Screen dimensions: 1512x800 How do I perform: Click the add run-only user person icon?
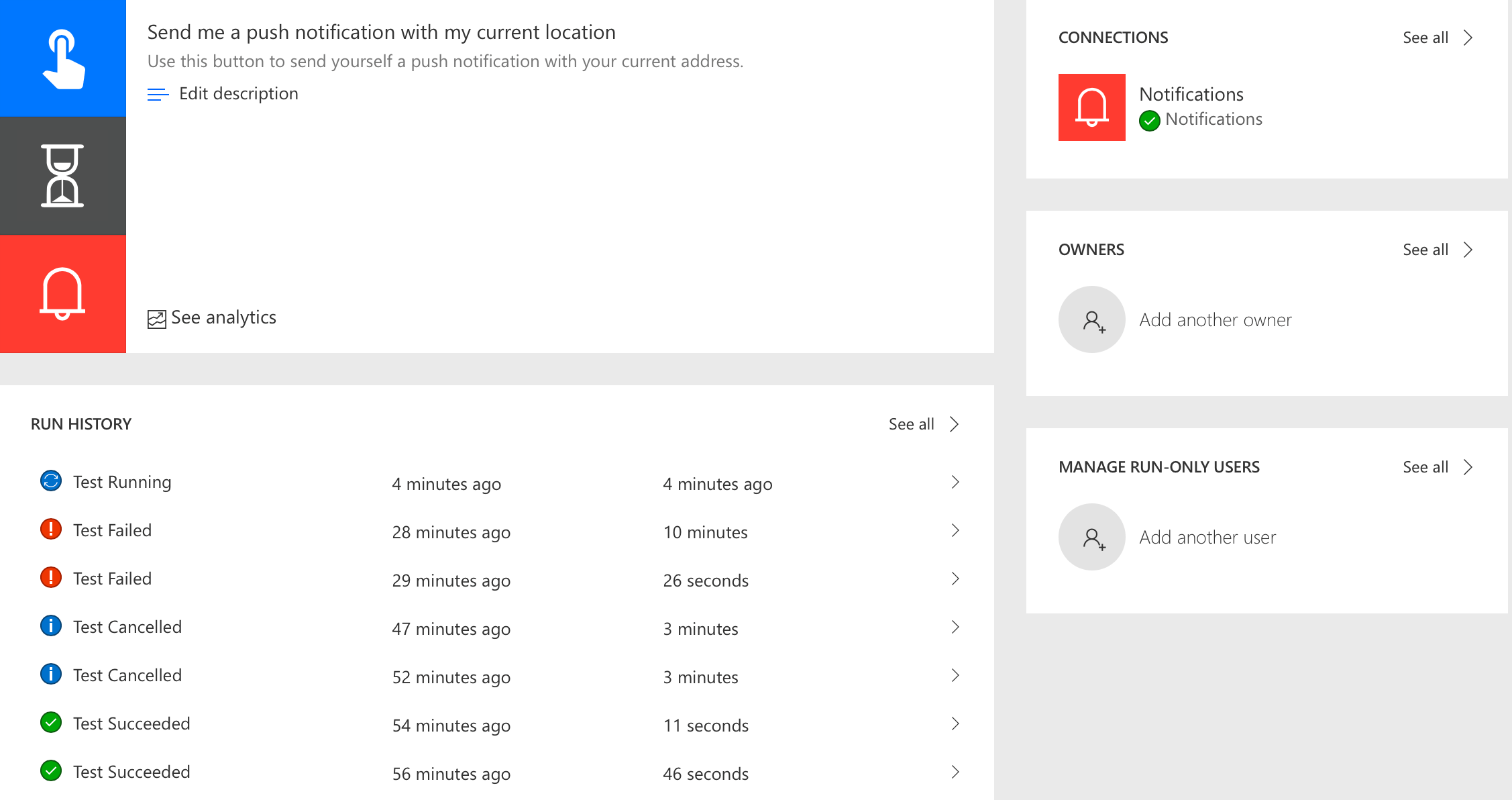pyautogui.click(x=1091, y=537)
